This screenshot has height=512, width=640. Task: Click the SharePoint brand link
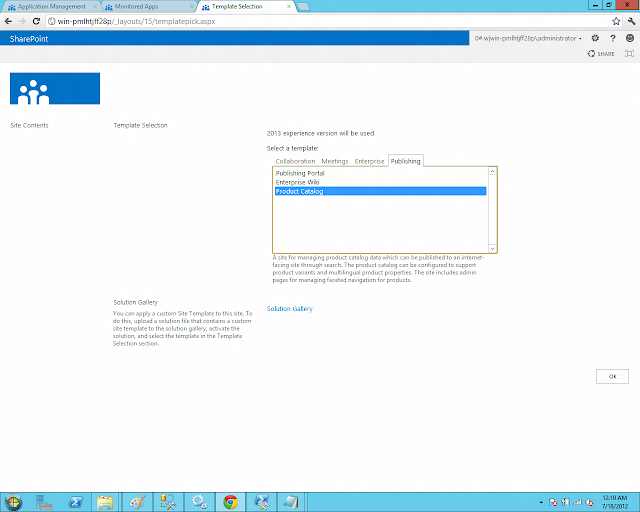[29, 39]
